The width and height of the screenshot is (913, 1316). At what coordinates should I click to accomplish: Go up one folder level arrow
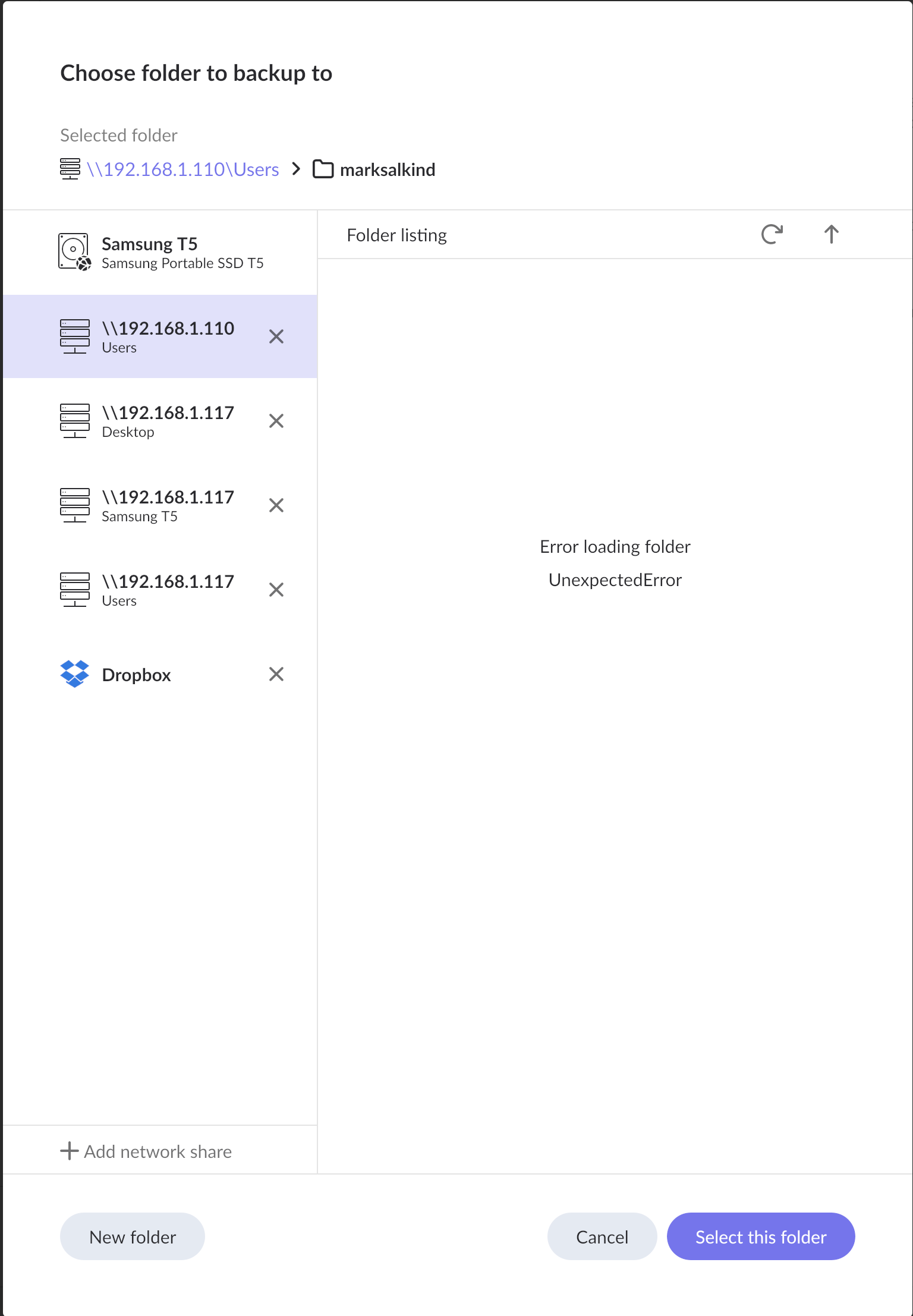(x=831, y=235)
